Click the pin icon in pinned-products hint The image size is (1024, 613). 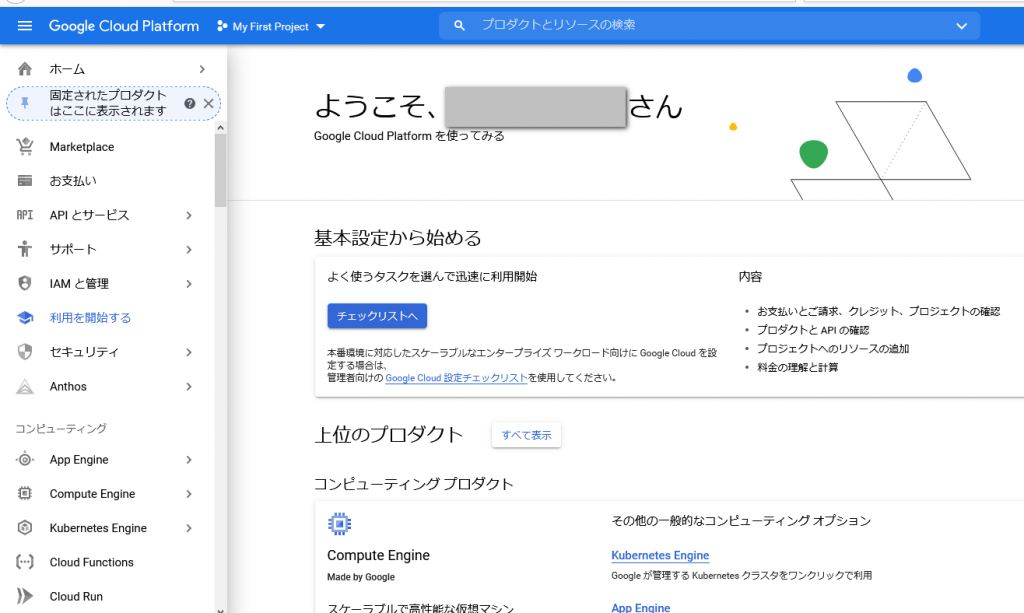pyautogui.click(x=25, y=102)
